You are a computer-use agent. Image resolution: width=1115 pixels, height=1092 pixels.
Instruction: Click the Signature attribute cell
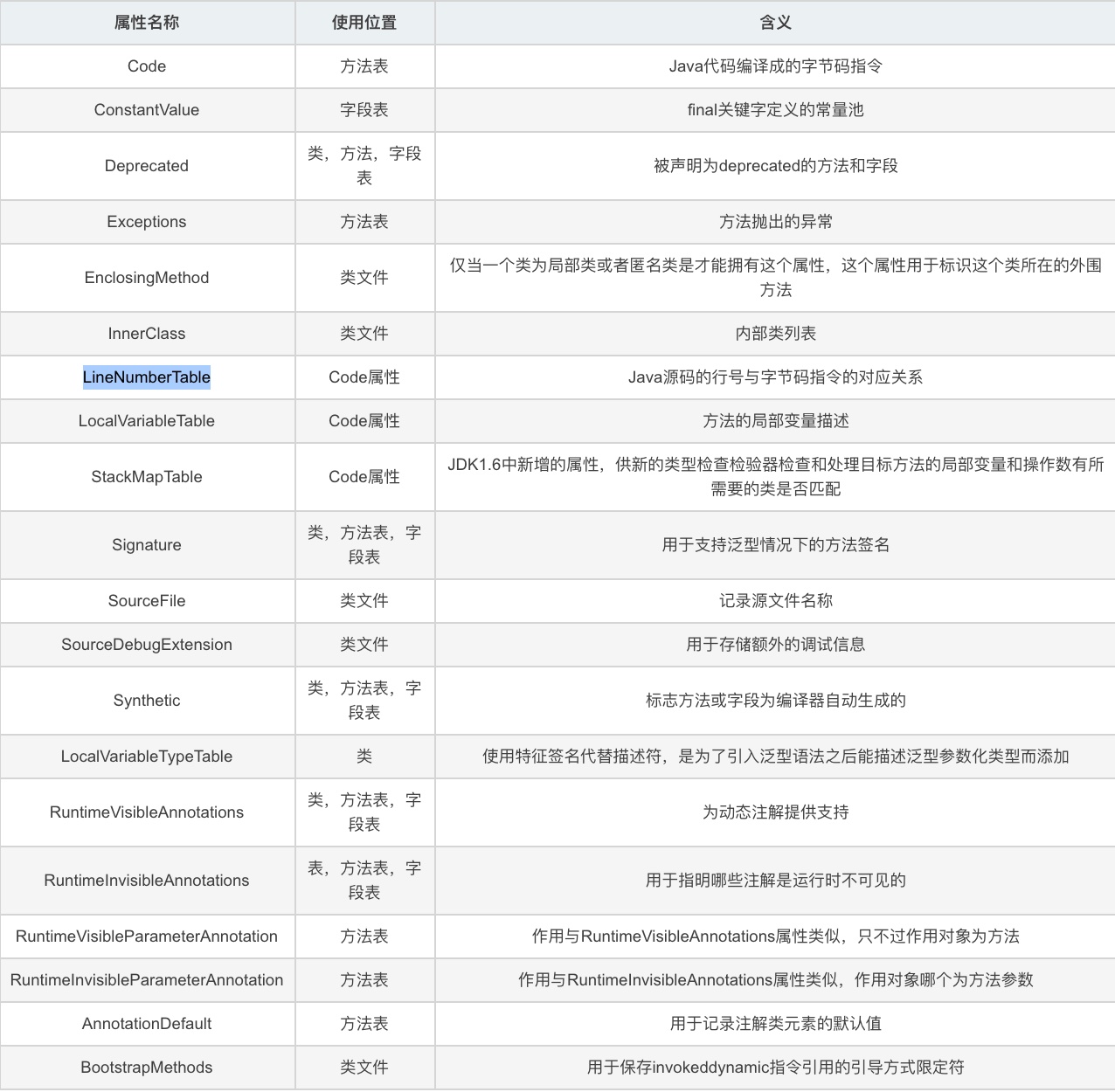pyautogui.click(x=147, y=545)
